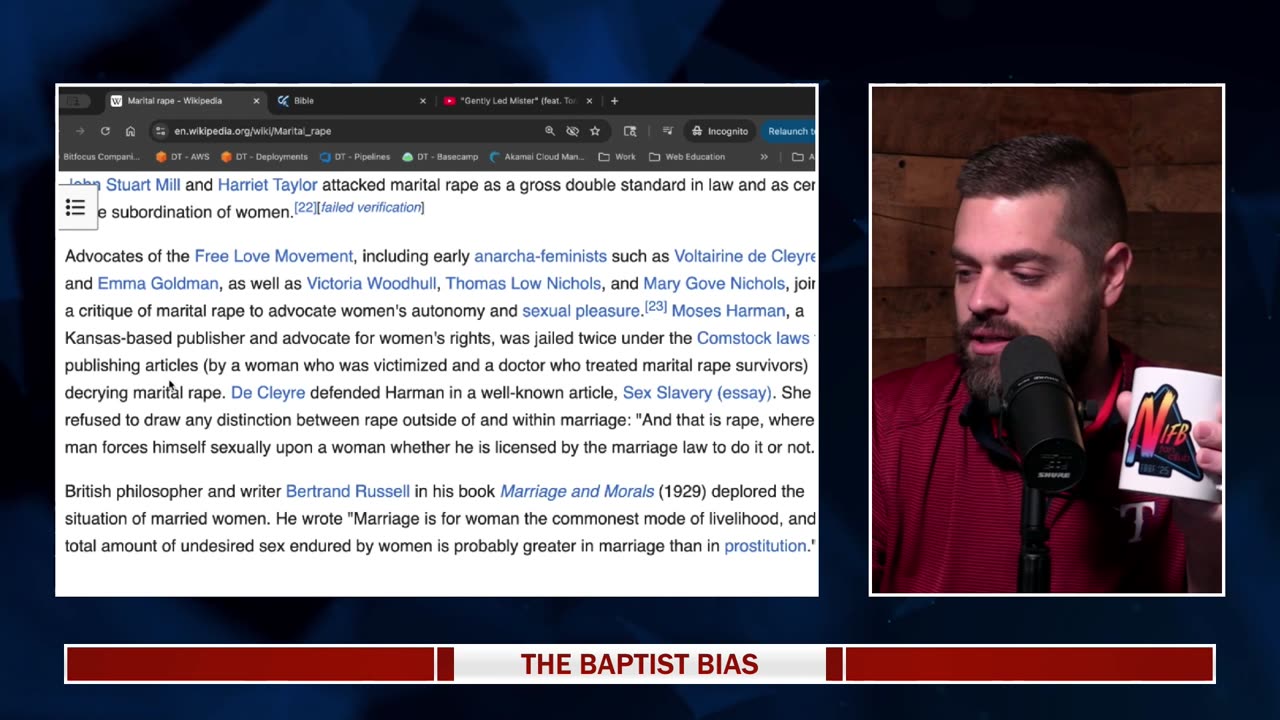Open the zoom magnifier icon in address bar
Screen dimensions: 1280x720
pyautogui.click(x=549, y=131)
